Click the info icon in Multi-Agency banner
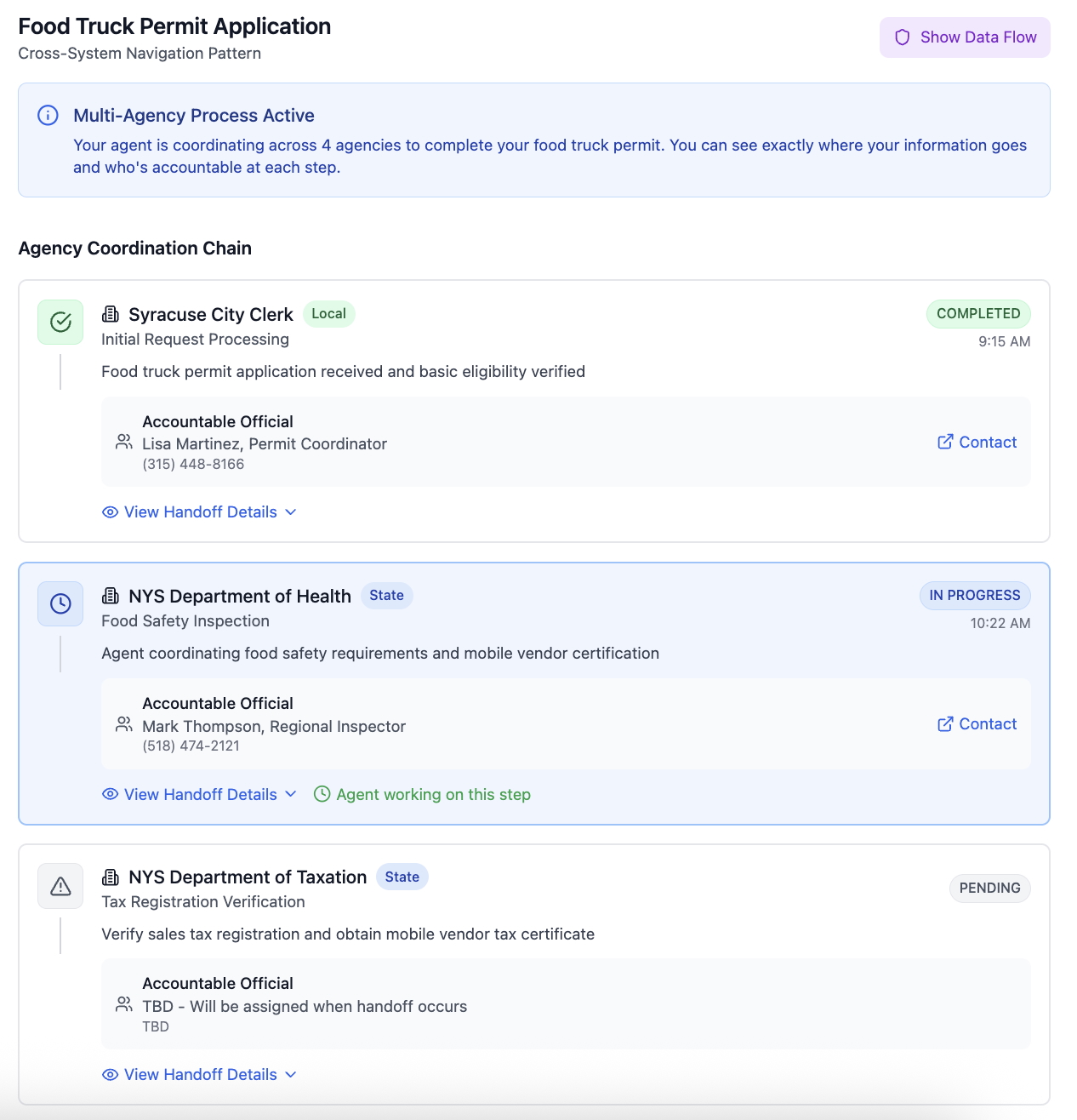 coord(48,115)
